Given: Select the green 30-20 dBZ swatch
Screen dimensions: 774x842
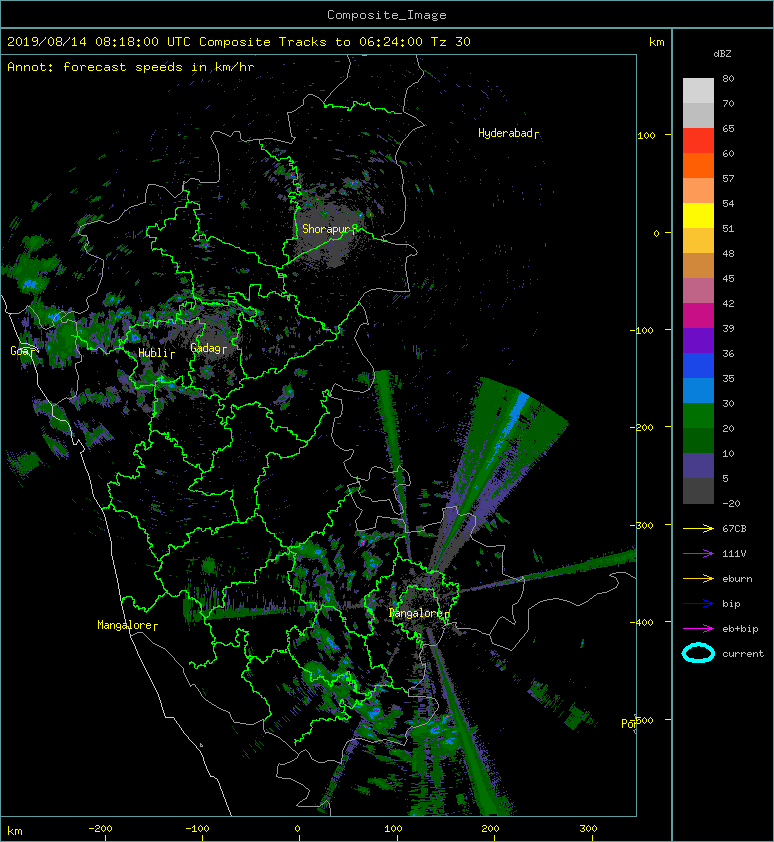Looking at the screenshot, I should (x=698, y=415).
